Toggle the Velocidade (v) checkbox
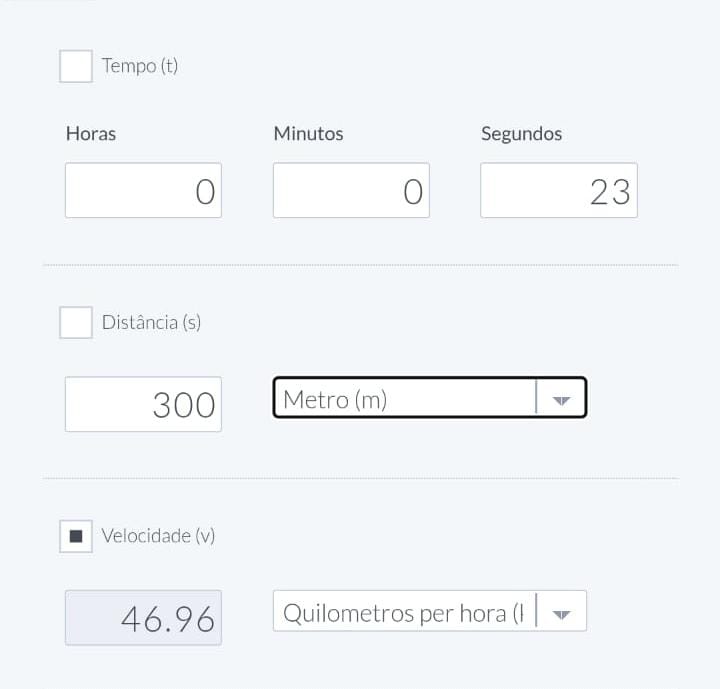 [x=76, y=536]
